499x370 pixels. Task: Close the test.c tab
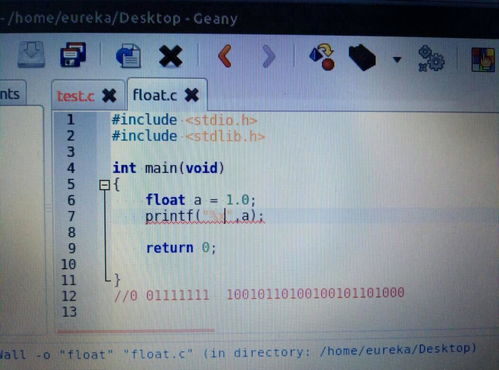[109, 96]
